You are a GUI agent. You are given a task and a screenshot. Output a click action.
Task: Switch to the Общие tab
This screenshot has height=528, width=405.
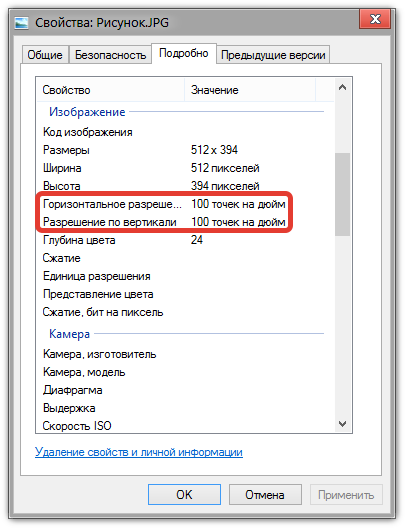click(45, 55)
